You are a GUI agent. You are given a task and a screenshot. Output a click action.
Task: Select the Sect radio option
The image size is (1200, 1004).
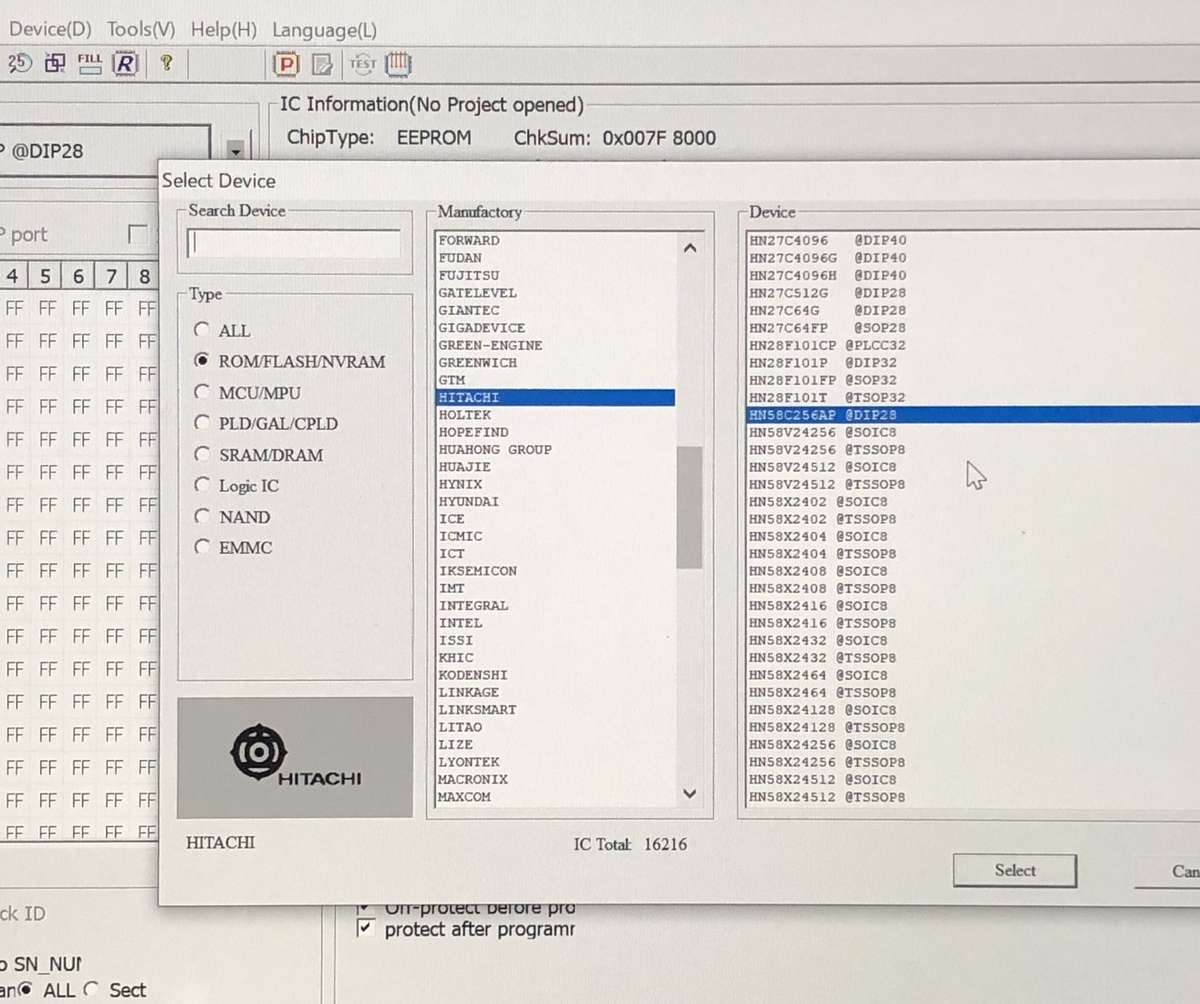point(91,989)
